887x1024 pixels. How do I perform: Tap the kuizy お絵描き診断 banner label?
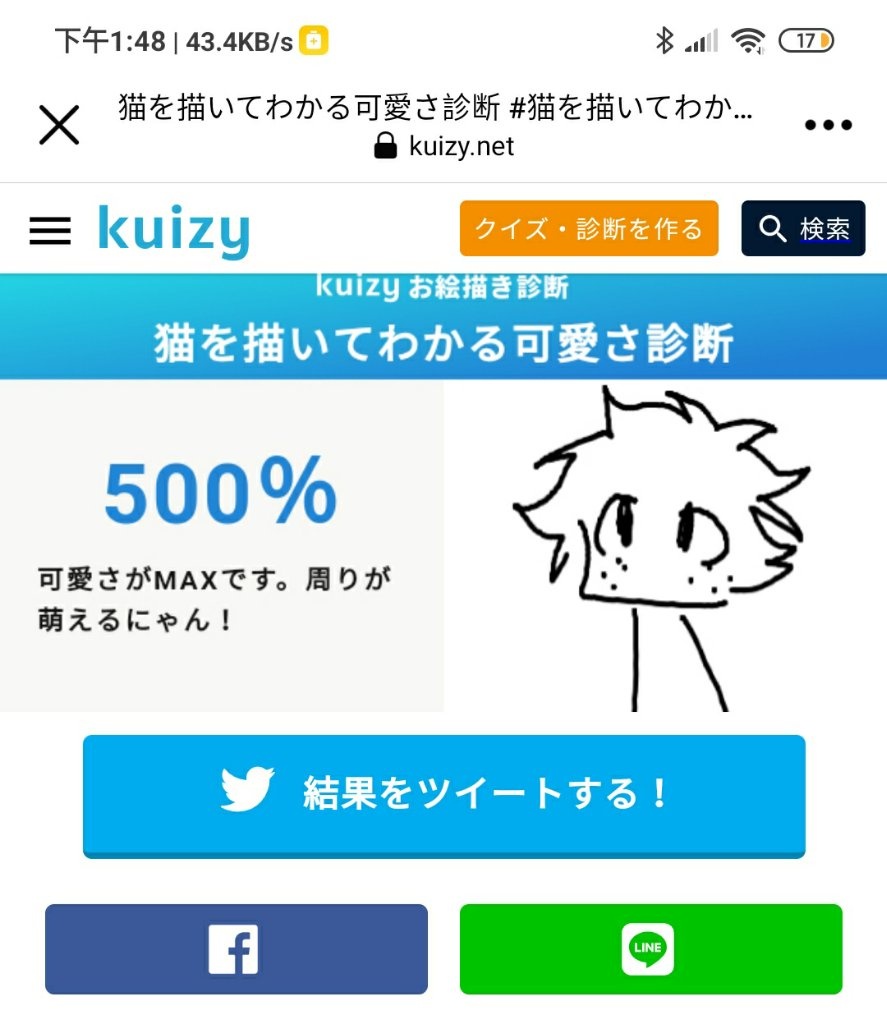442,286
